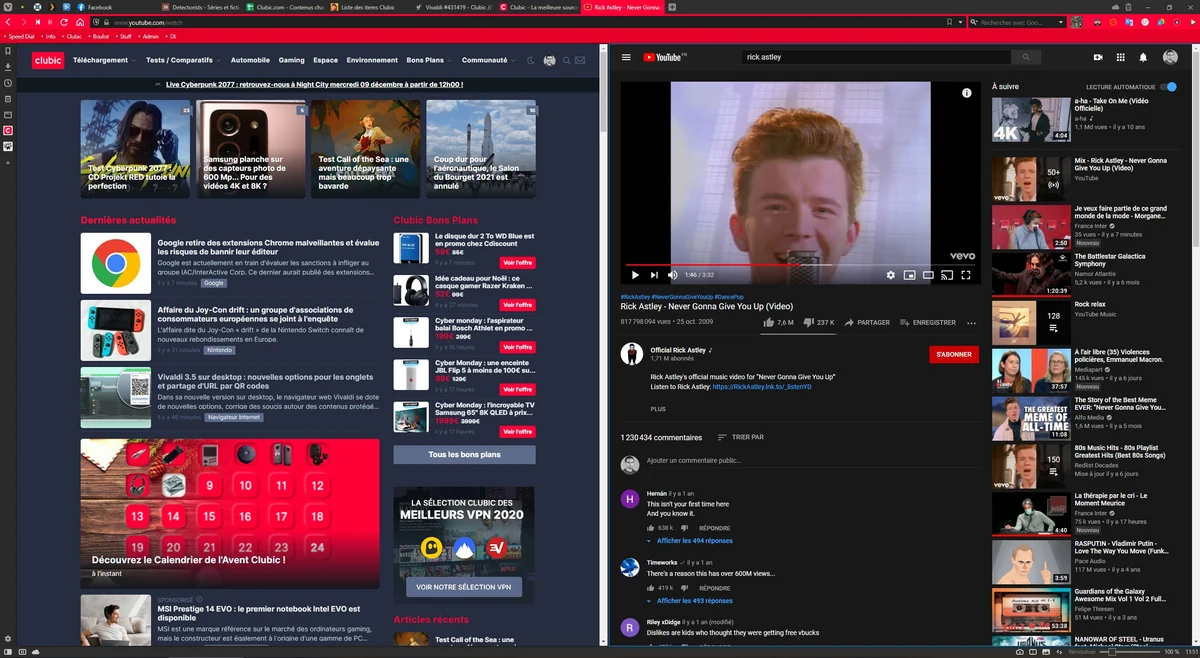Open the a-ha Take On Me video thumbnail
Screen dimensions: 1200x658
point(1031,120)
